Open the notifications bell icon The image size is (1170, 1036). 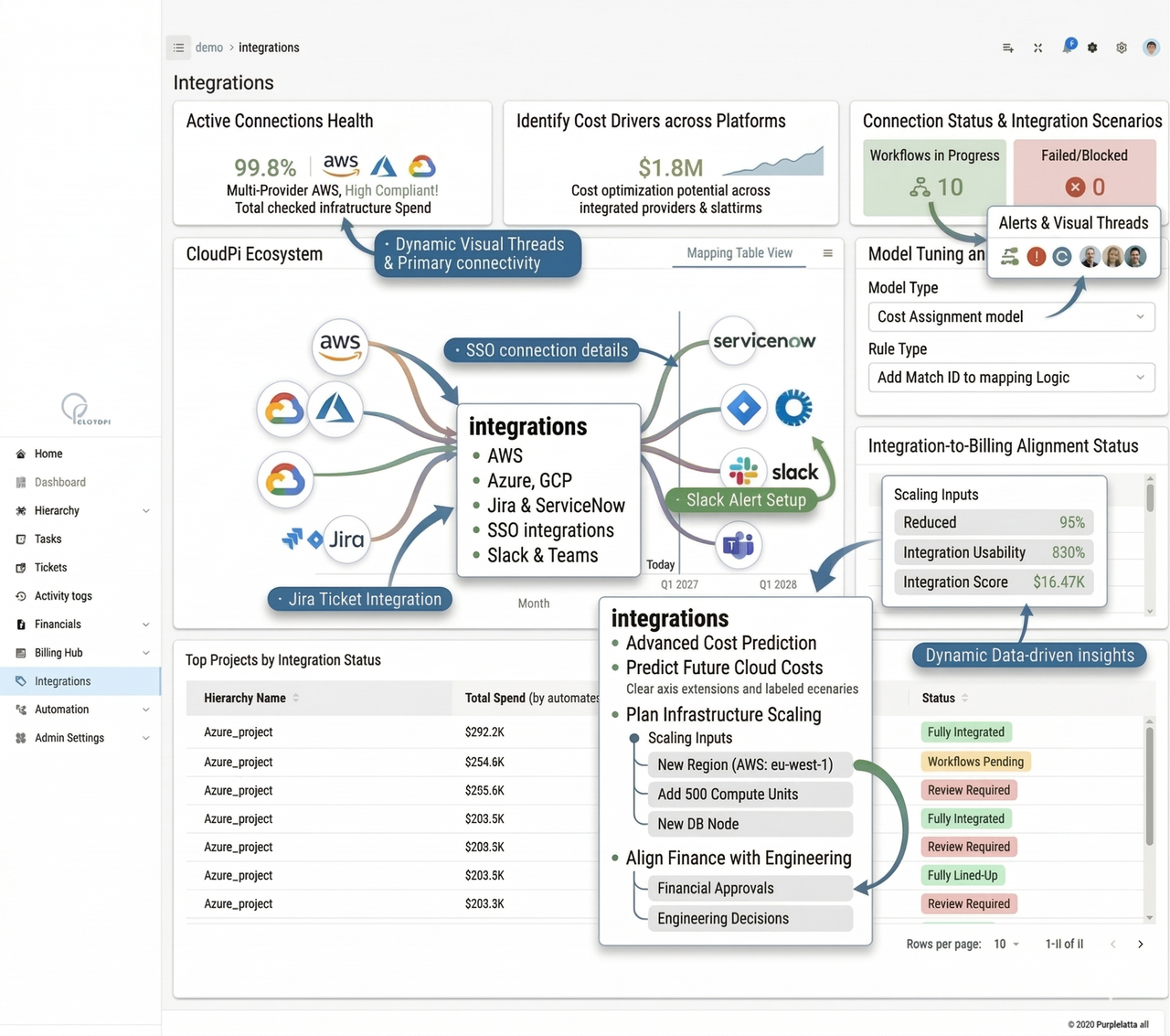pos(1067,47)
